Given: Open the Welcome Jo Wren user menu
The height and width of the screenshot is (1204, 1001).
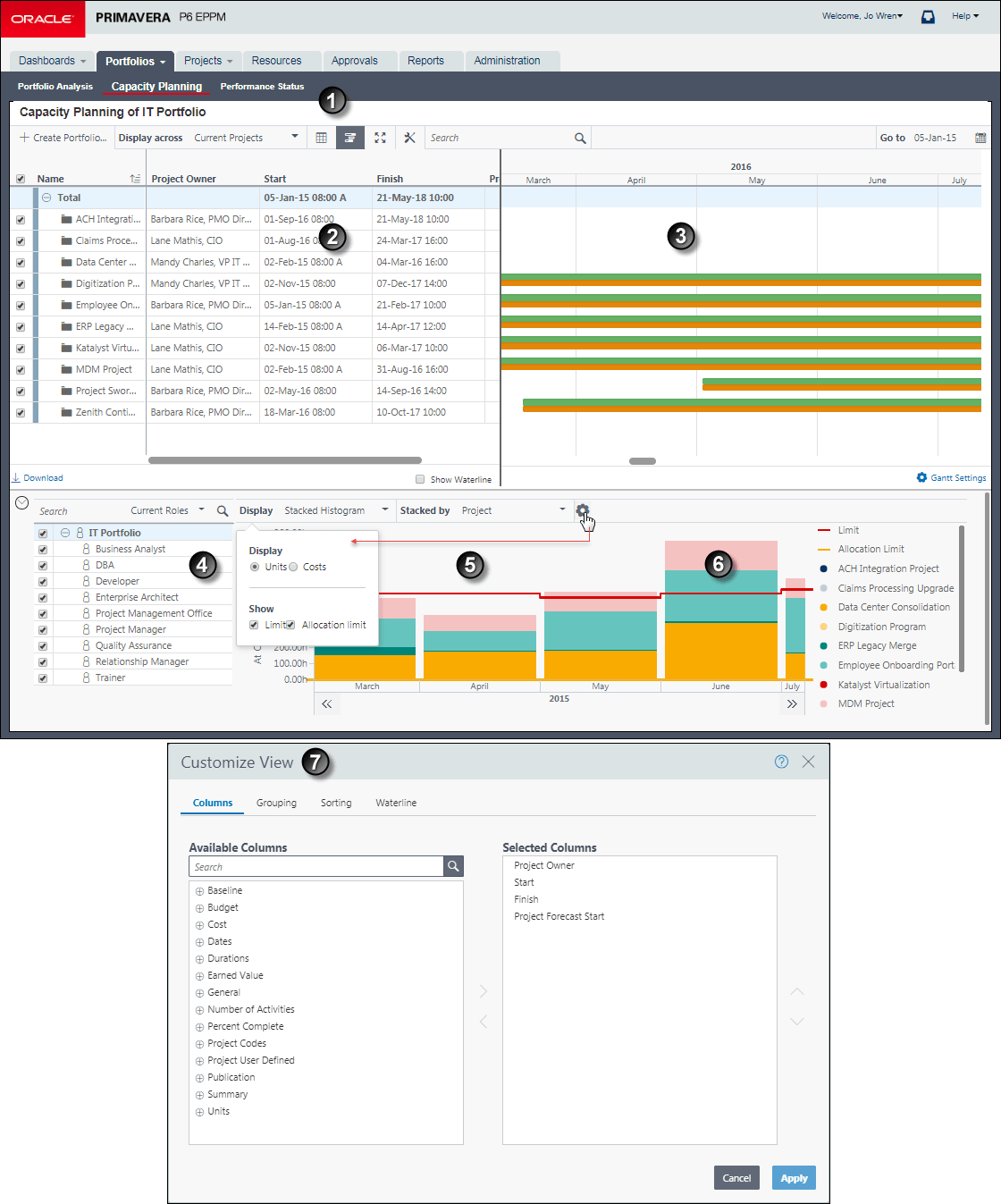Looking at the screenshot, I should point(862,16).
